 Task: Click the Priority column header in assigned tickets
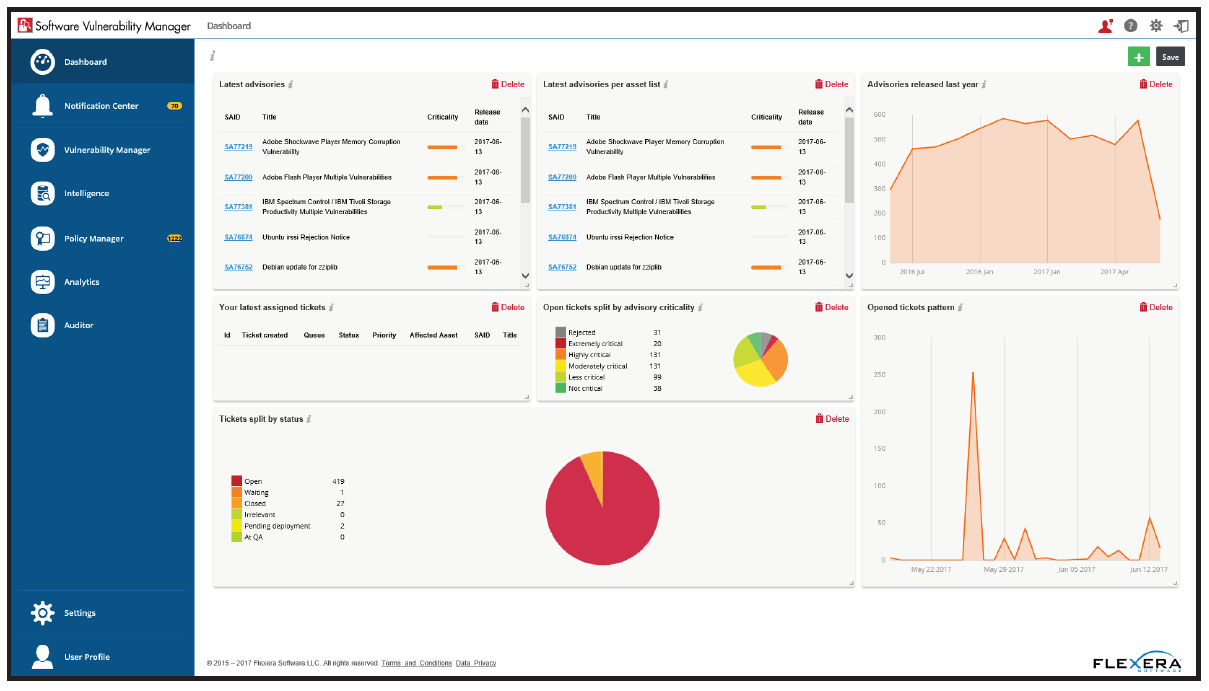coord(384,335)
